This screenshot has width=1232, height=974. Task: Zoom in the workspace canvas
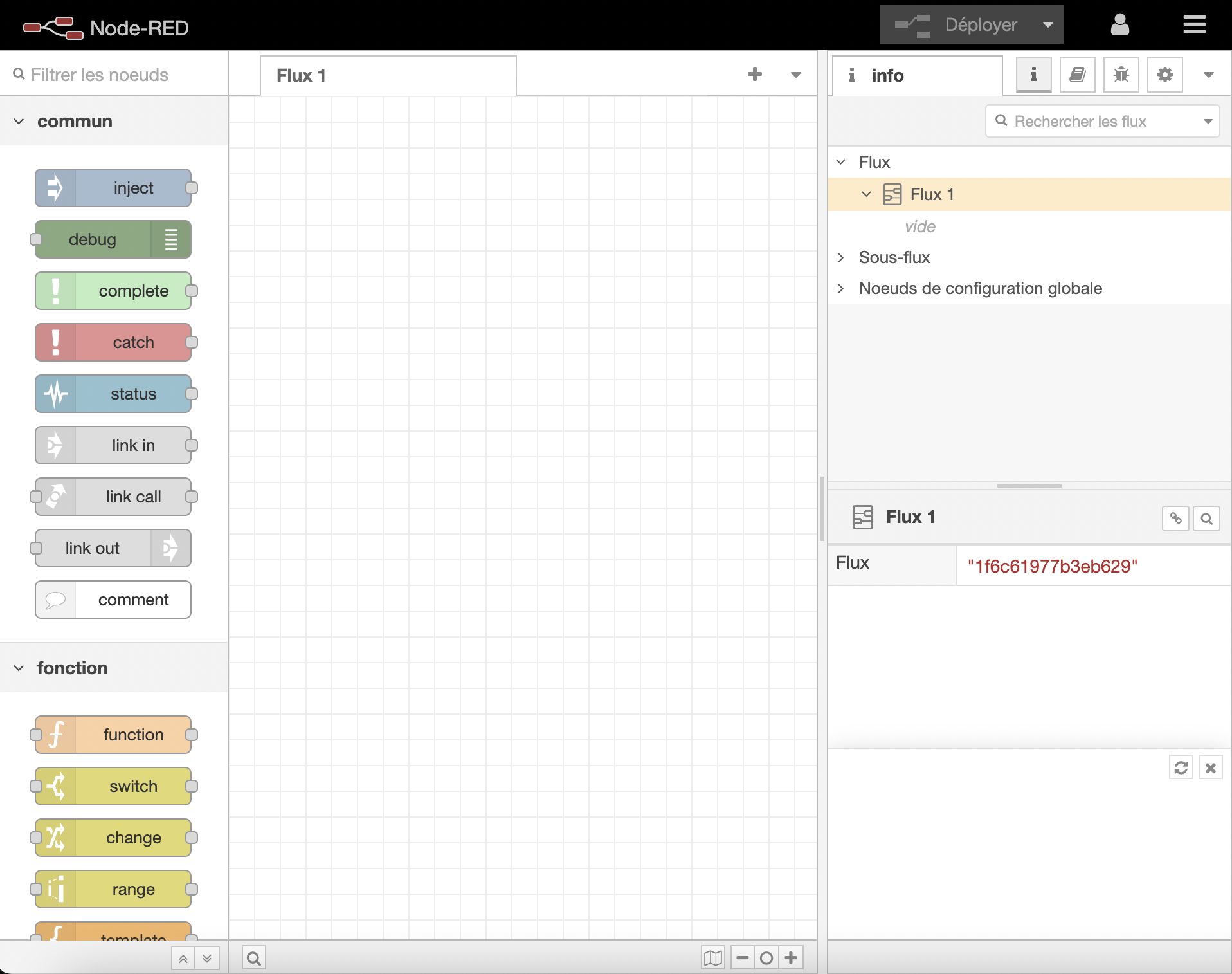tap(791, 959)
